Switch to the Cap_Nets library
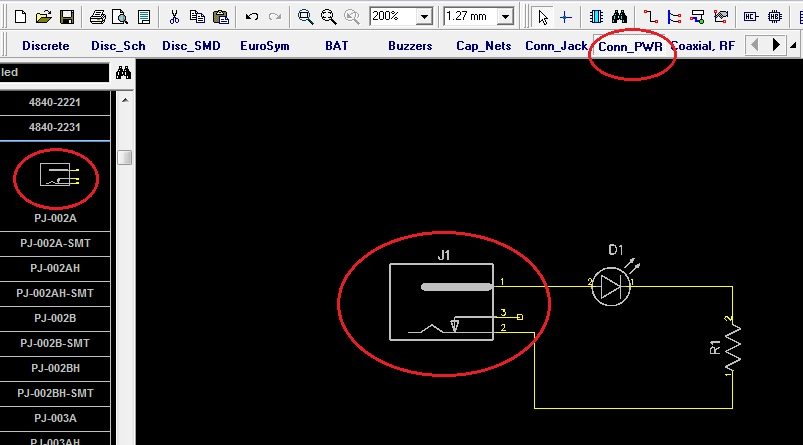Viewport: 803px width, 445px height. click(x=483, y=46)
